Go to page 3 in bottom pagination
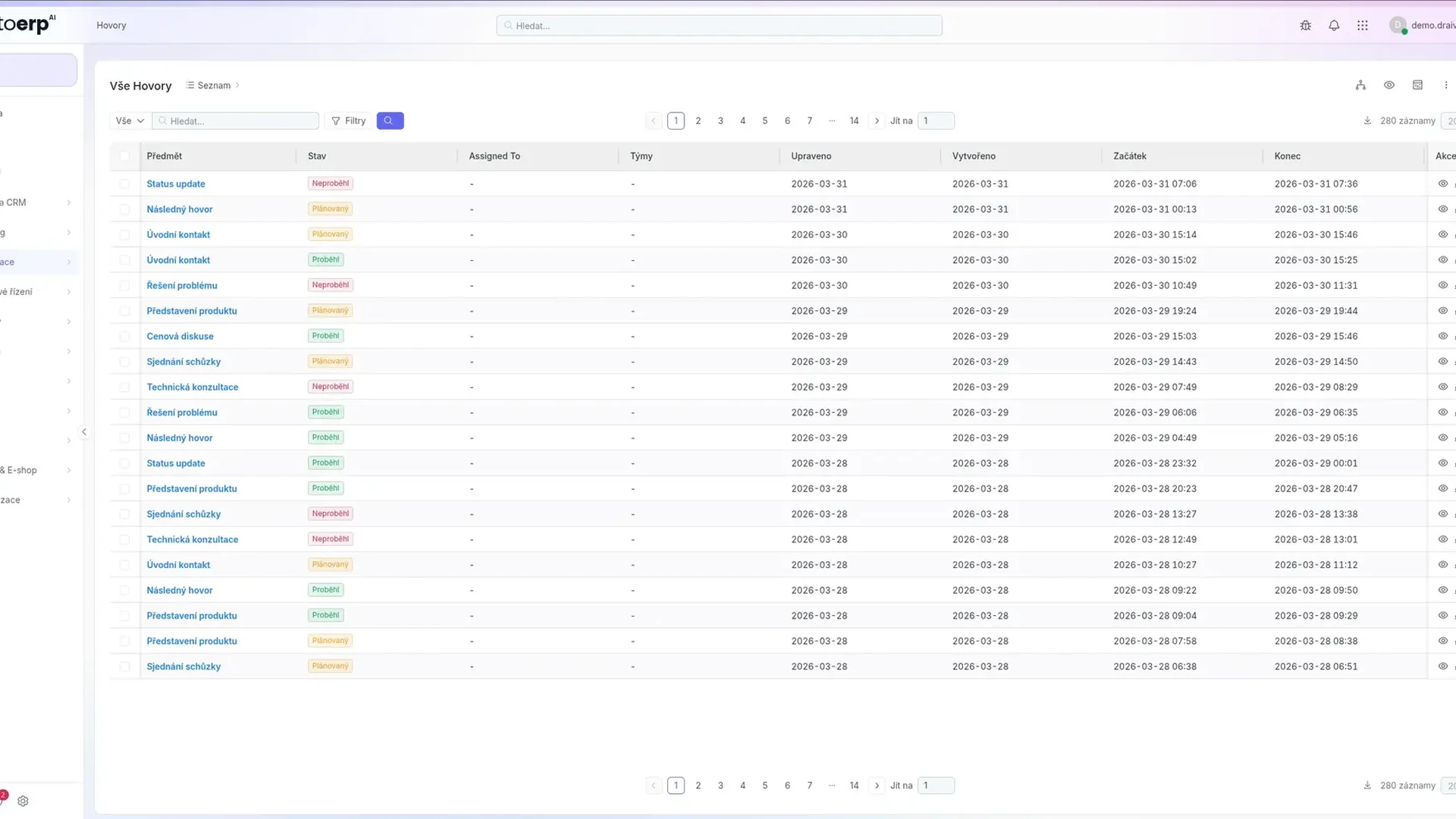Image resolution: width=1456 pixels, height=819 pixels. (x=720, y=786)
